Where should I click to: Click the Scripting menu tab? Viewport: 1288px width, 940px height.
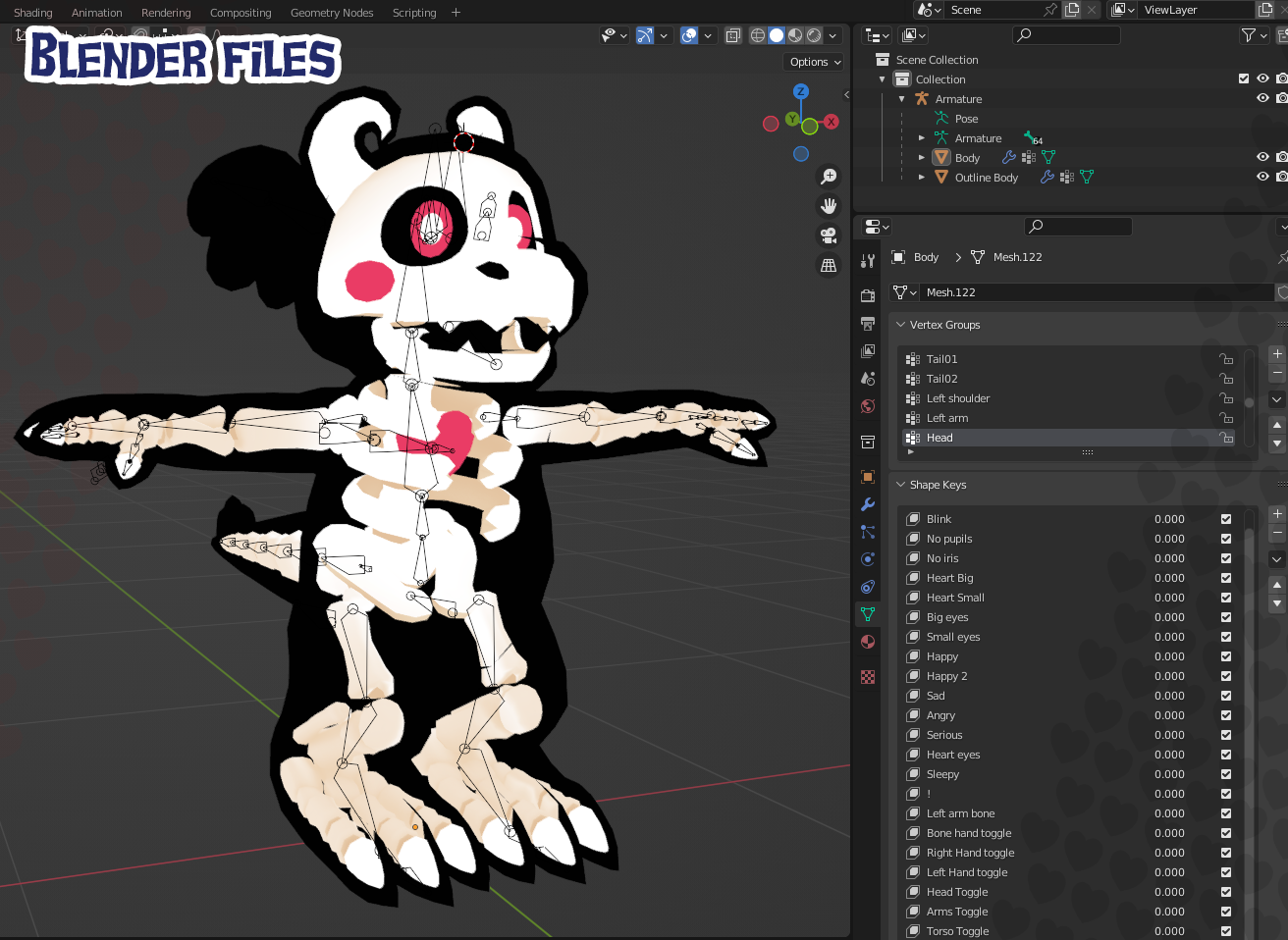coord(413,12)
